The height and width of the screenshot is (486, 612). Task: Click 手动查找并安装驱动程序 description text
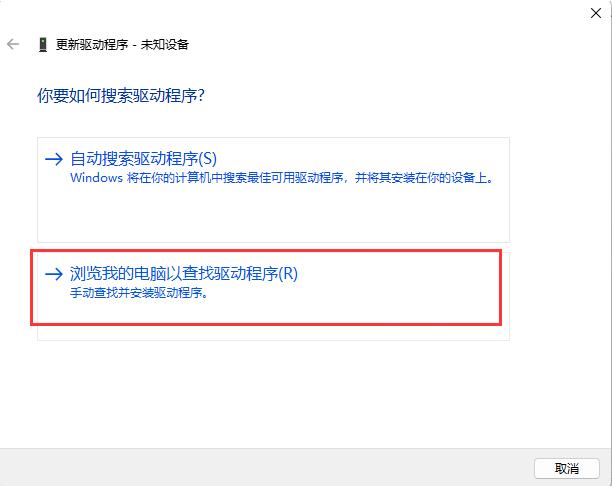139,293
